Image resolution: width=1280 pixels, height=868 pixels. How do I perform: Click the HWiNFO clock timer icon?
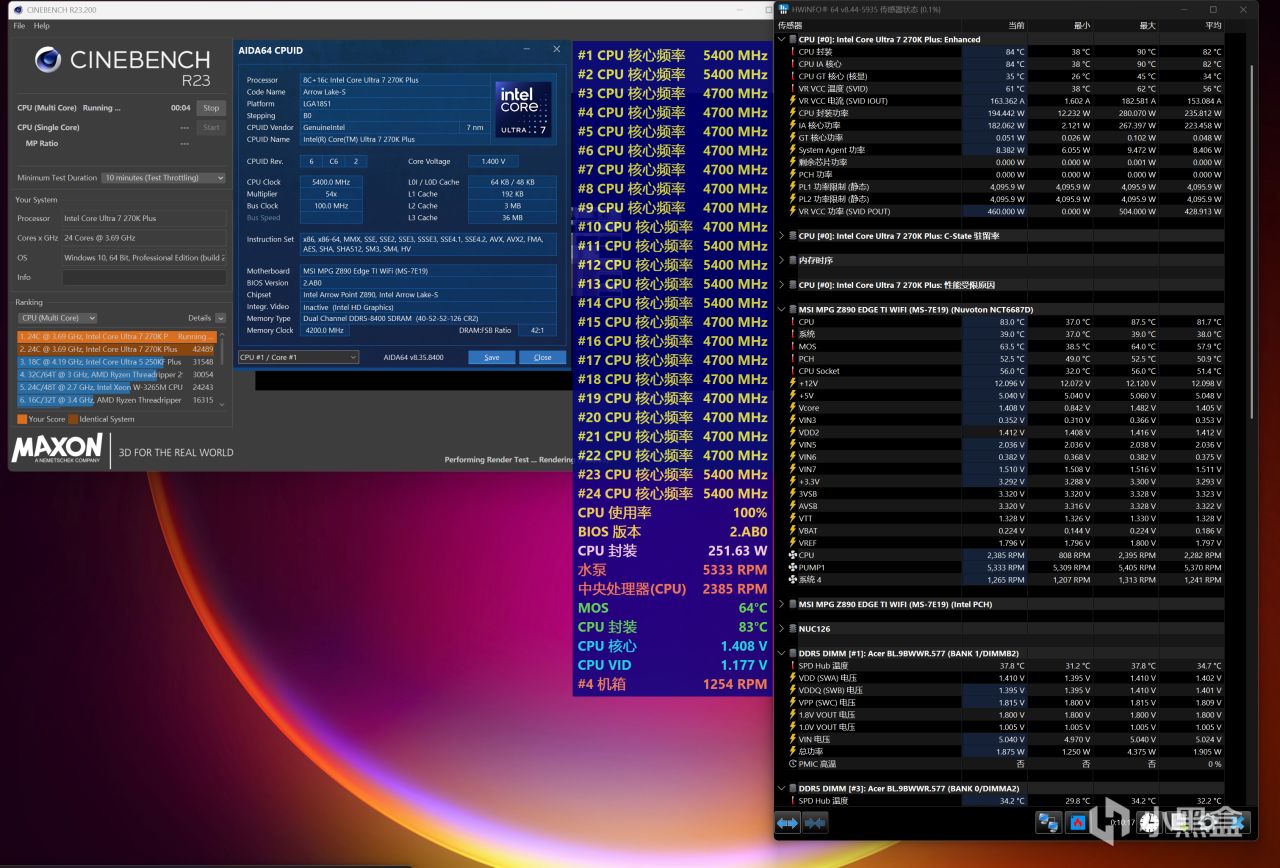click(x=1150, y=822)
